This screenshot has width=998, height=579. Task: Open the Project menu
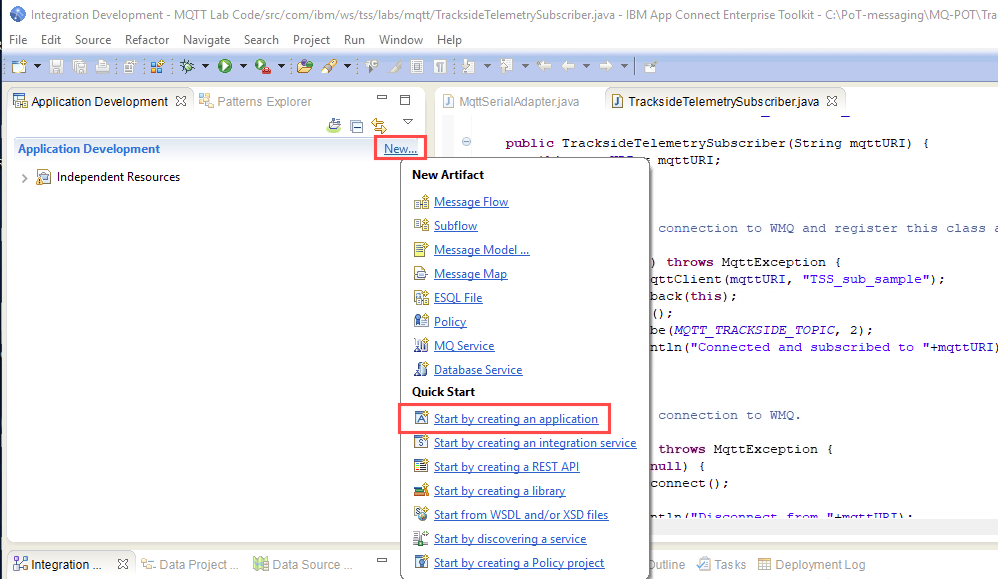click(x=311, y=39)
